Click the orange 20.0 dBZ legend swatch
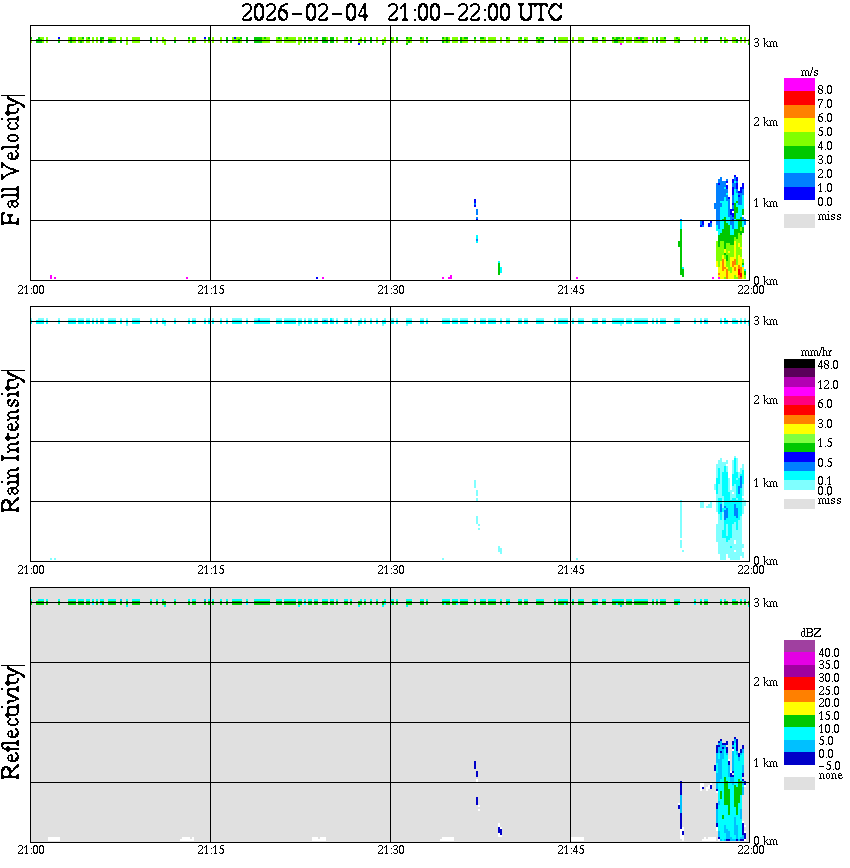This screenshot has height=868, width=850. (x=799, y=697)
